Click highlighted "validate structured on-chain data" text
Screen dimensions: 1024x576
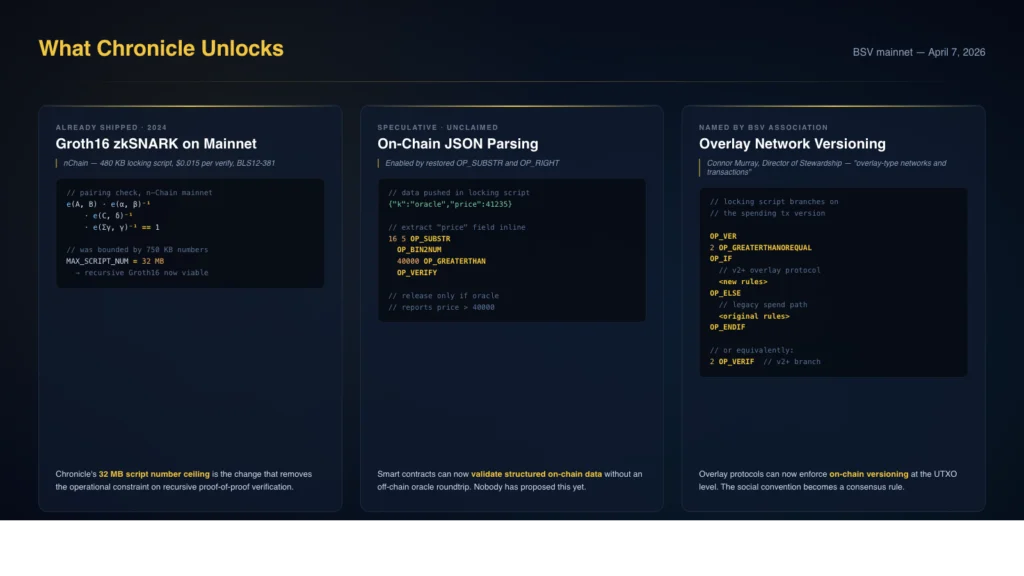click(x=540, y=473)
